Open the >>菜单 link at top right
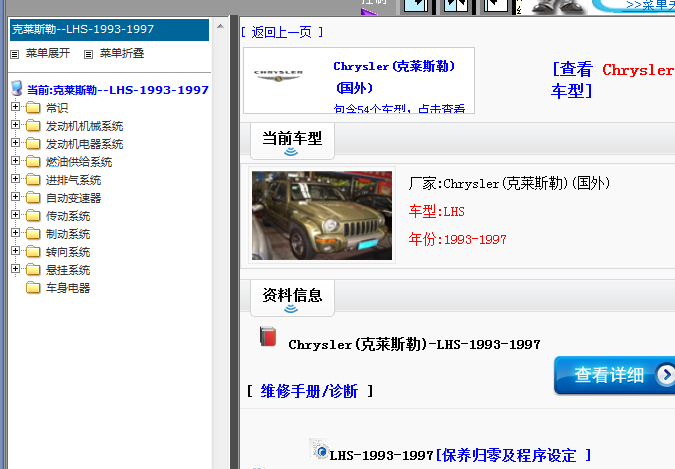 (x=650, y=5)
